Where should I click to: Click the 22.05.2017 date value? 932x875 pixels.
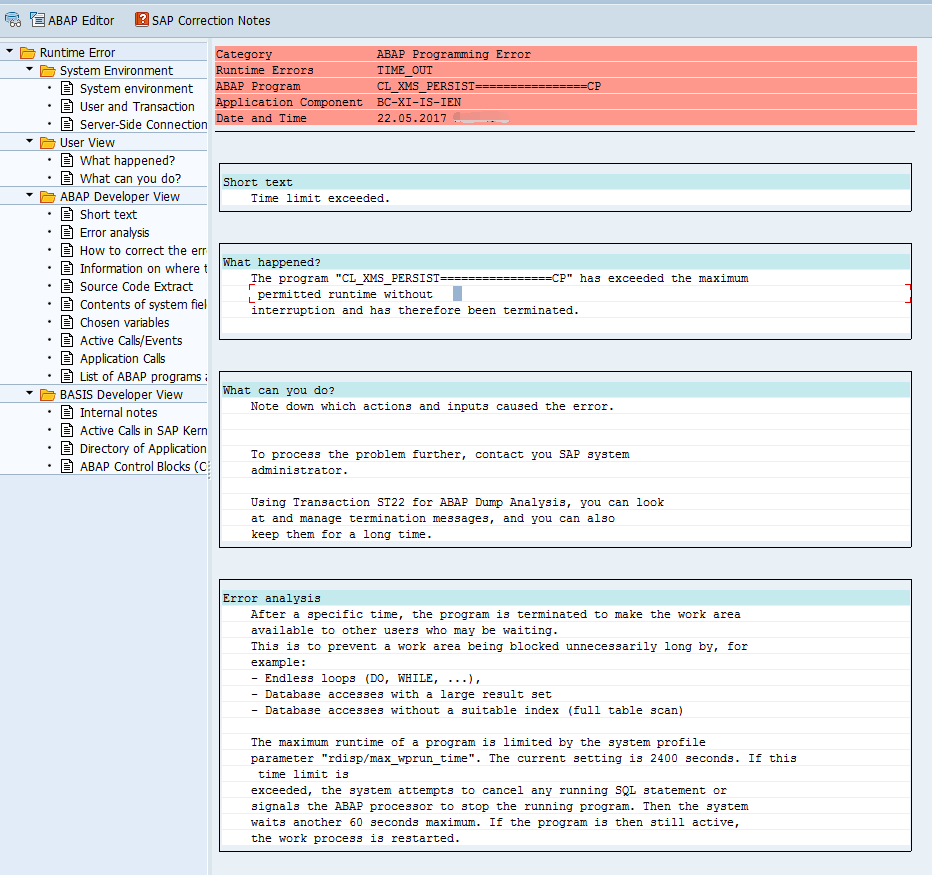[x=412, y=118]
